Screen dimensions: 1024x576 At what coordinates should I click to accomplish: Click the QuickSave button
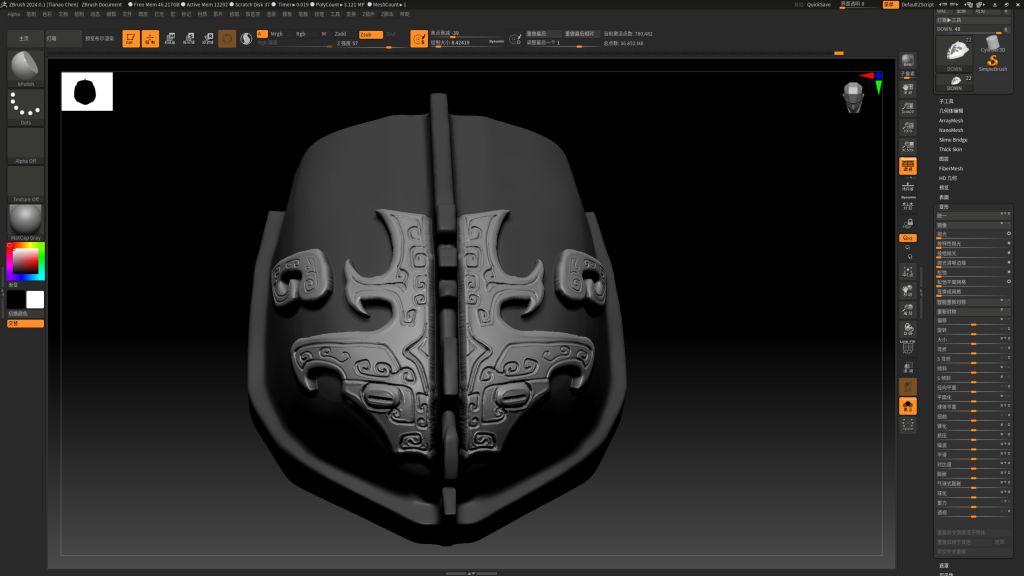(x=818, y=5)
